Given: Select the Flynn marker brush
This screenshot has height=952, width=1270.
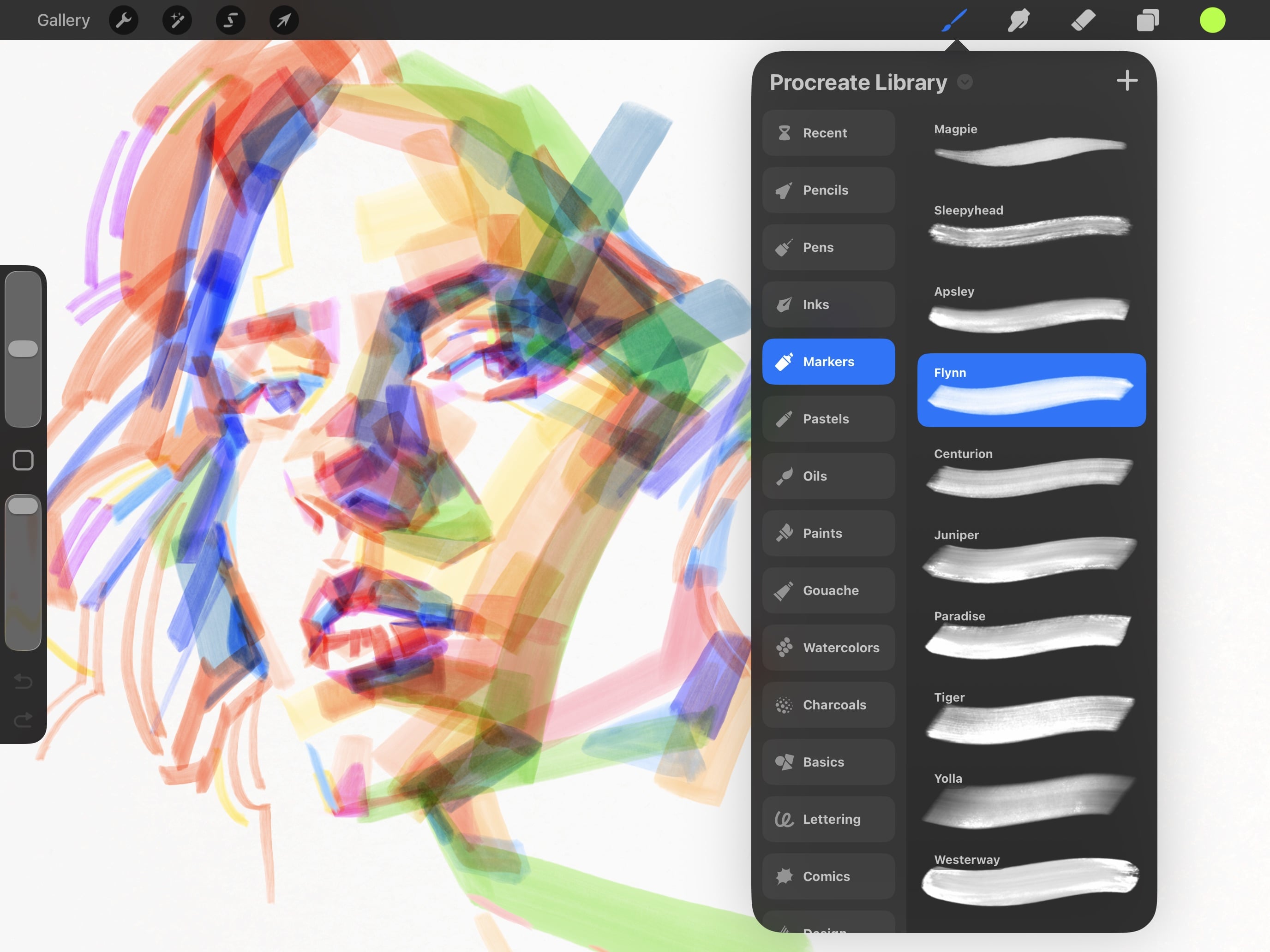Looking at the screenshot, I should tap(1031, 390).
